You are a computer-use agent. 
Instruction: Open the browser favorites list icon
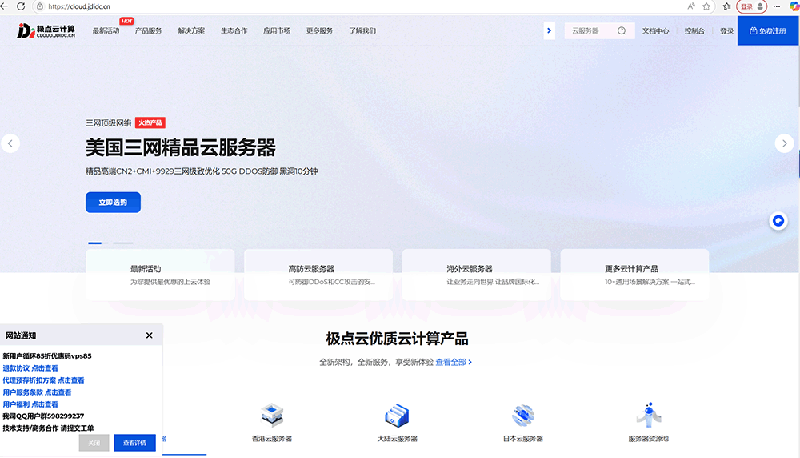[x=727, y=6]
